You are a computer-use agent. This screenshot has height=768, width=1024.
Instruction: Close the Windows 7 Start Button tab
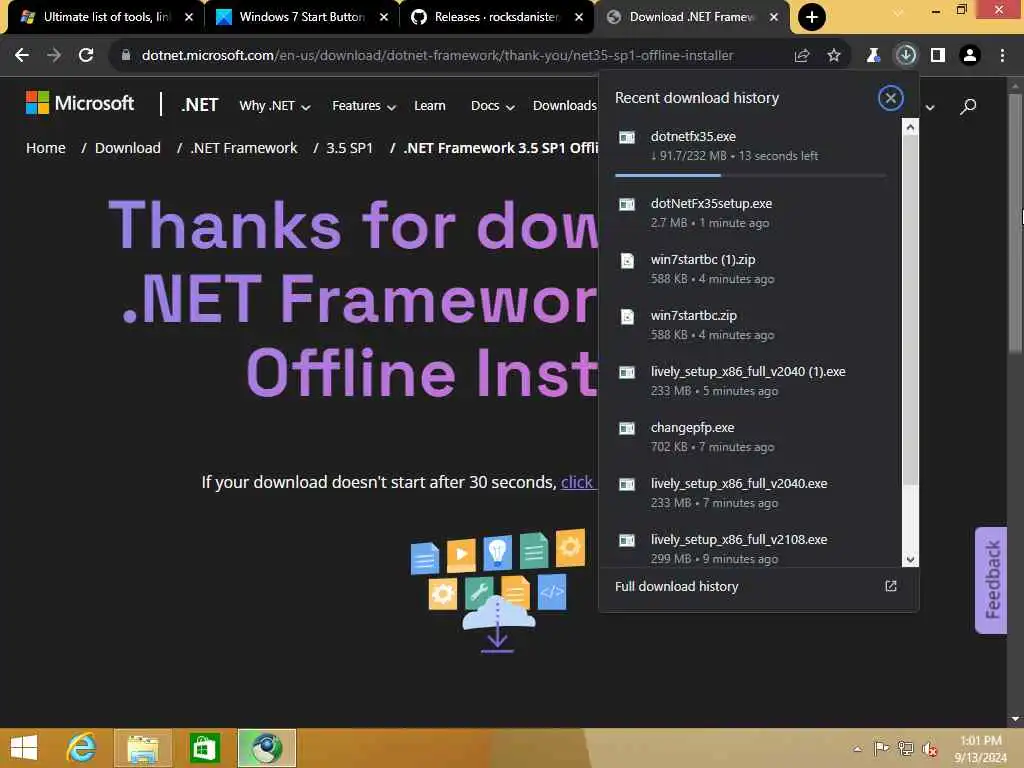(384, 17)
